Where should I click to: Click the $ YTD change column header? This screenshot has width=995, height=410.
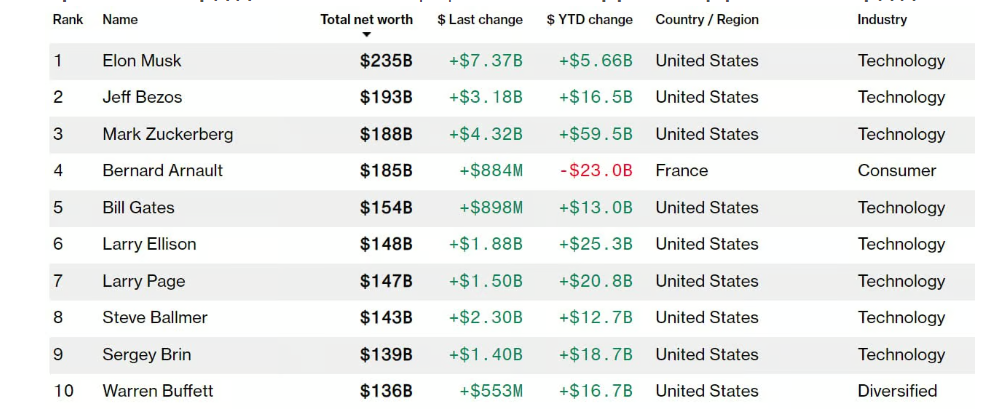pos(589,19)
